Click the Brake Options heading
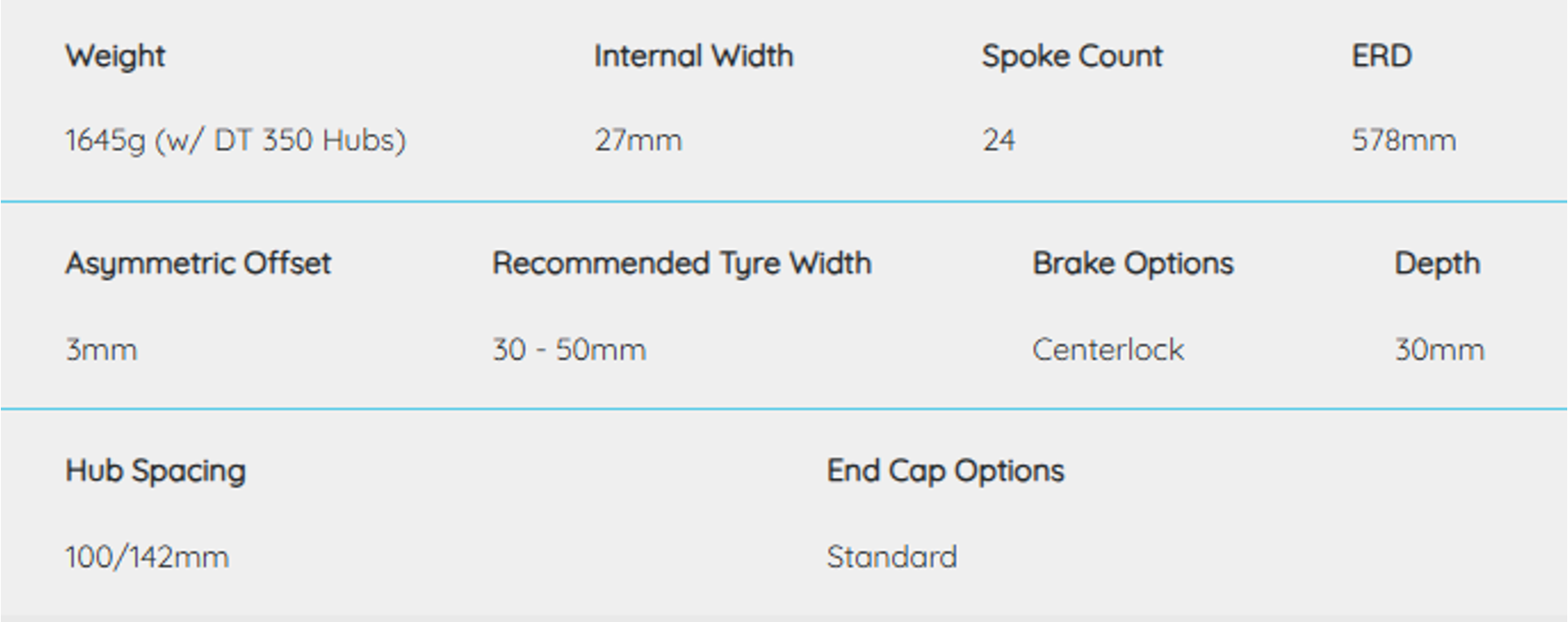1568x622 pixels. (x=1133, y=264)
